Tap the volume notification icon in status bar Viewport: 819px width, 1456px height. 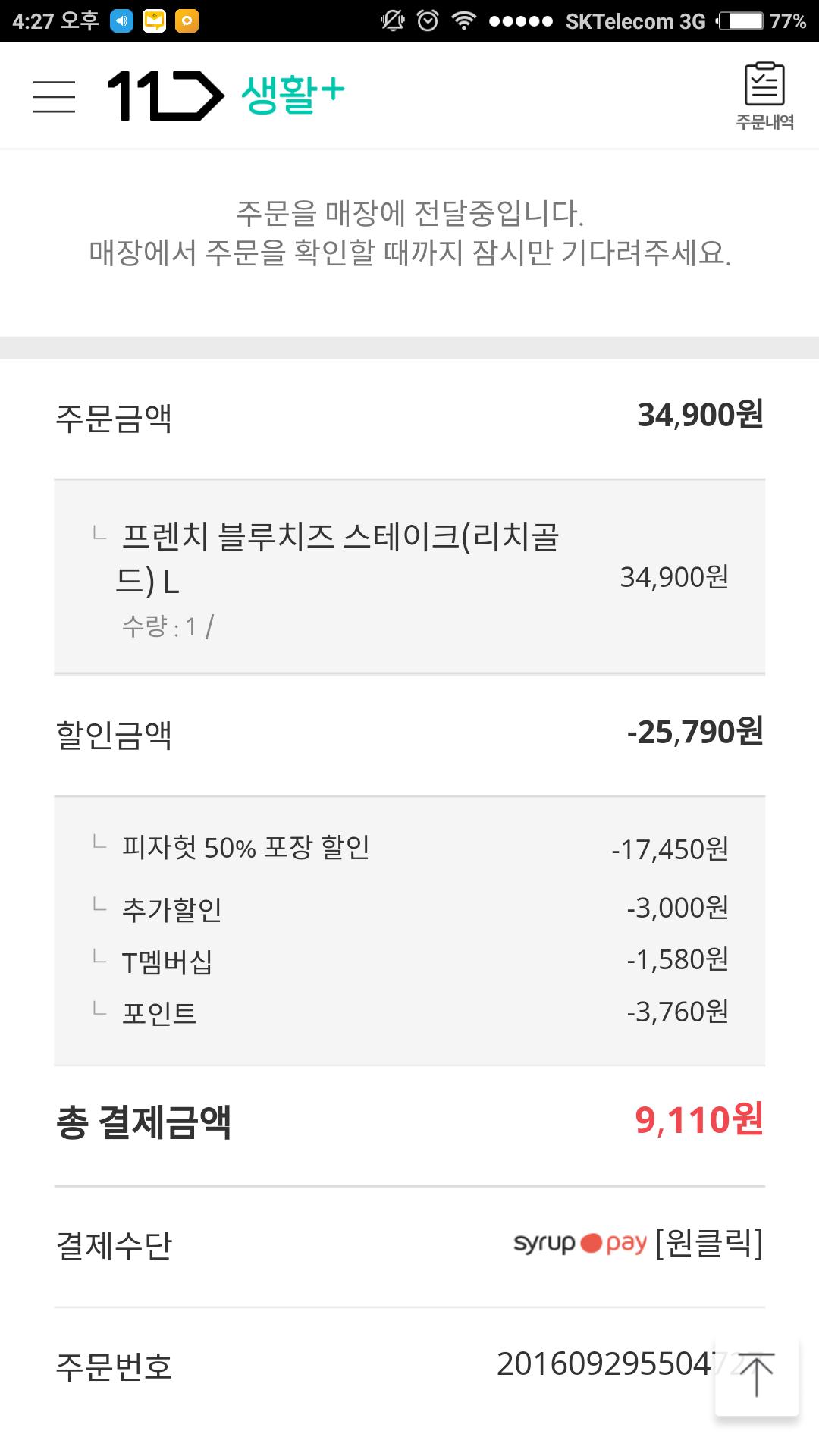click(x=121, y=21)
